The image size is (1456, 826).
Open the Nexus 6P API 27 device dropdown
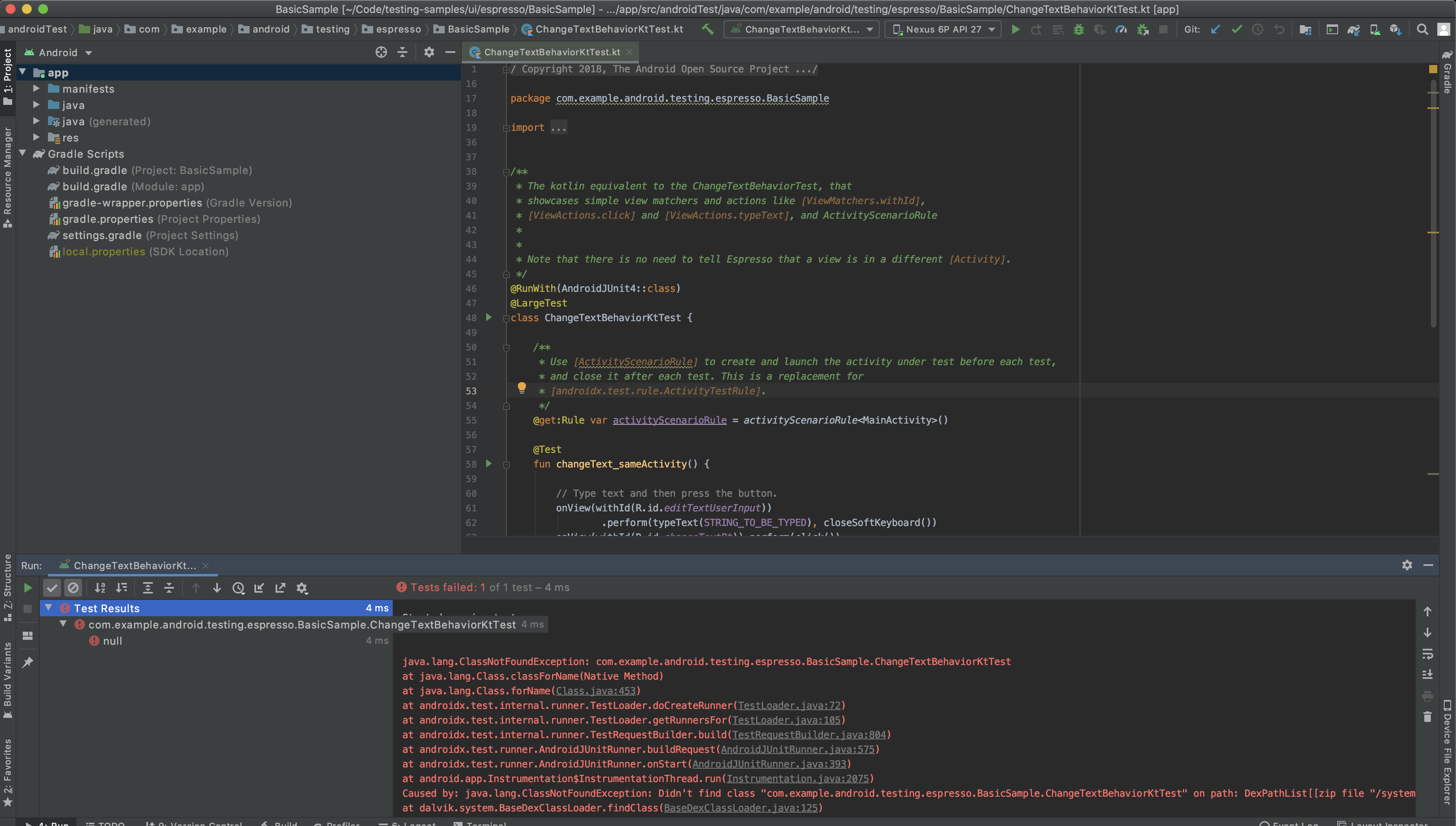pyautogui.click(x=943, y=30)
